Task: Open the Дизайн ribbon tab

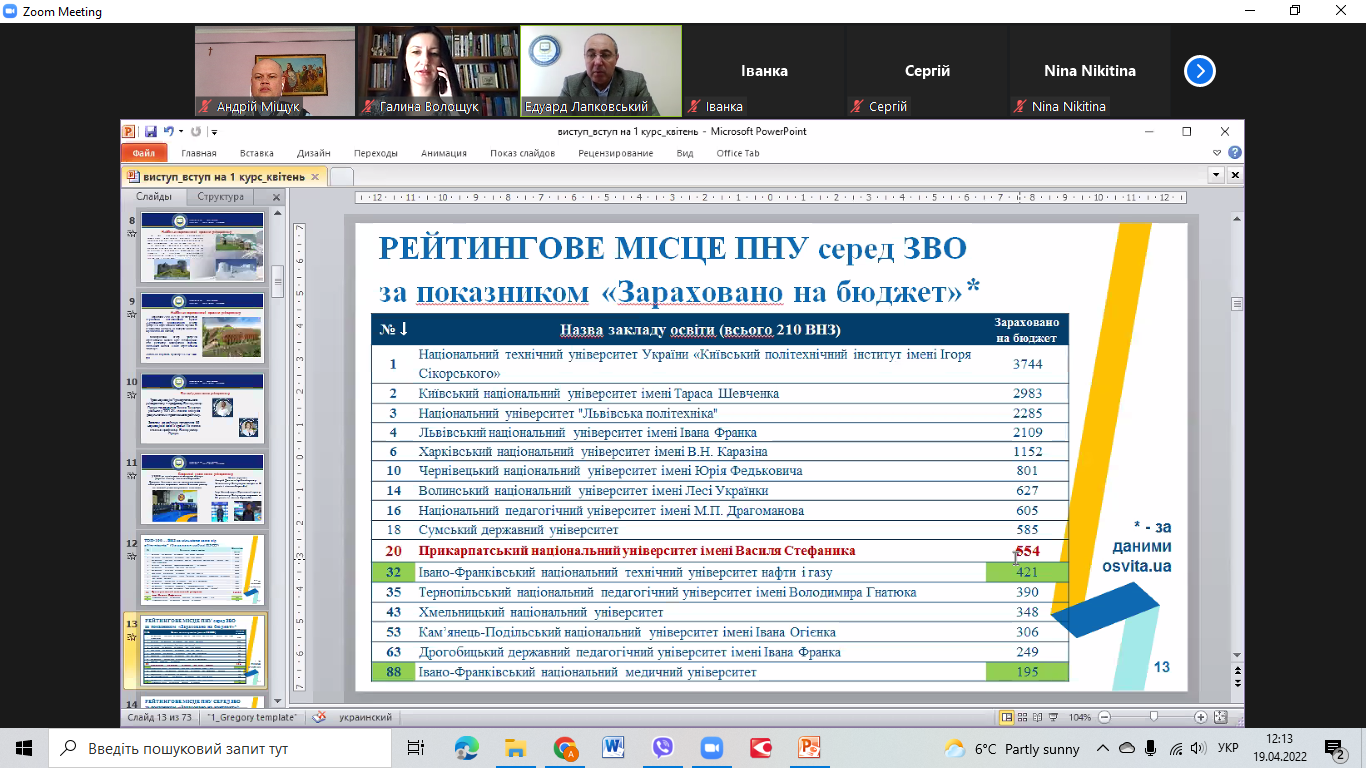Action: pyautogui.click(x=313, y=153)
